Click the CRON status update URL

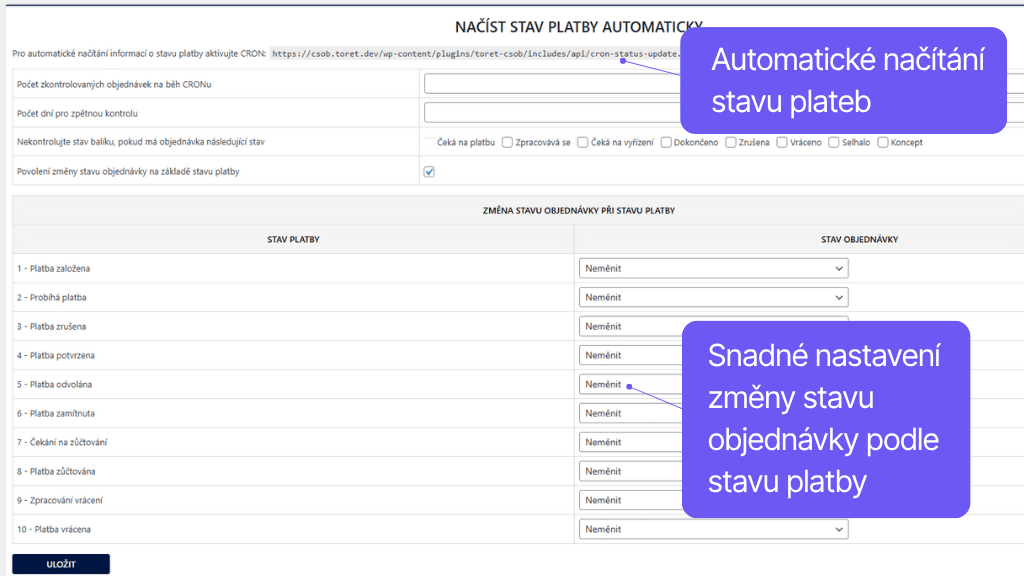click(475, 54)
